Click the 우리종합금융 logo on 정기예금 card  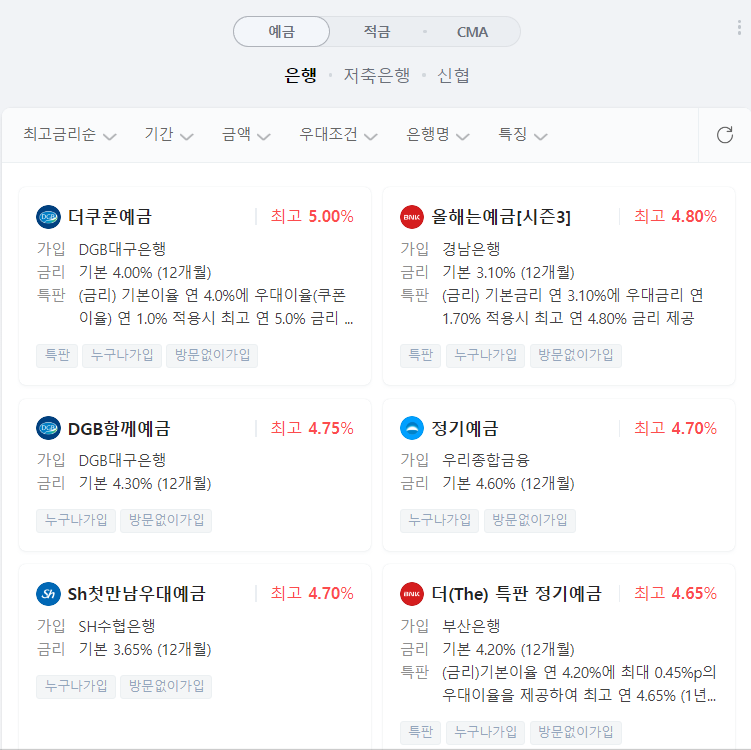click(412, 428)
